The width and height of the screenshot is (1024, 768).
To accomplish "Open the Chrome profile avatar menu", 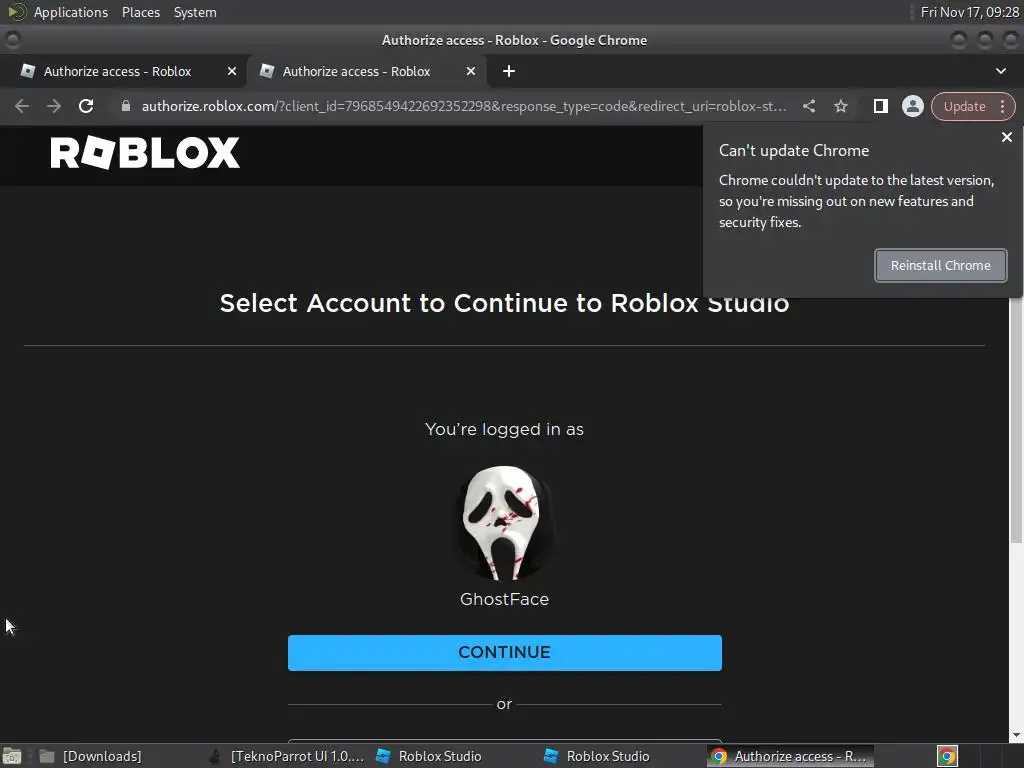I will [x=912, y=106].
